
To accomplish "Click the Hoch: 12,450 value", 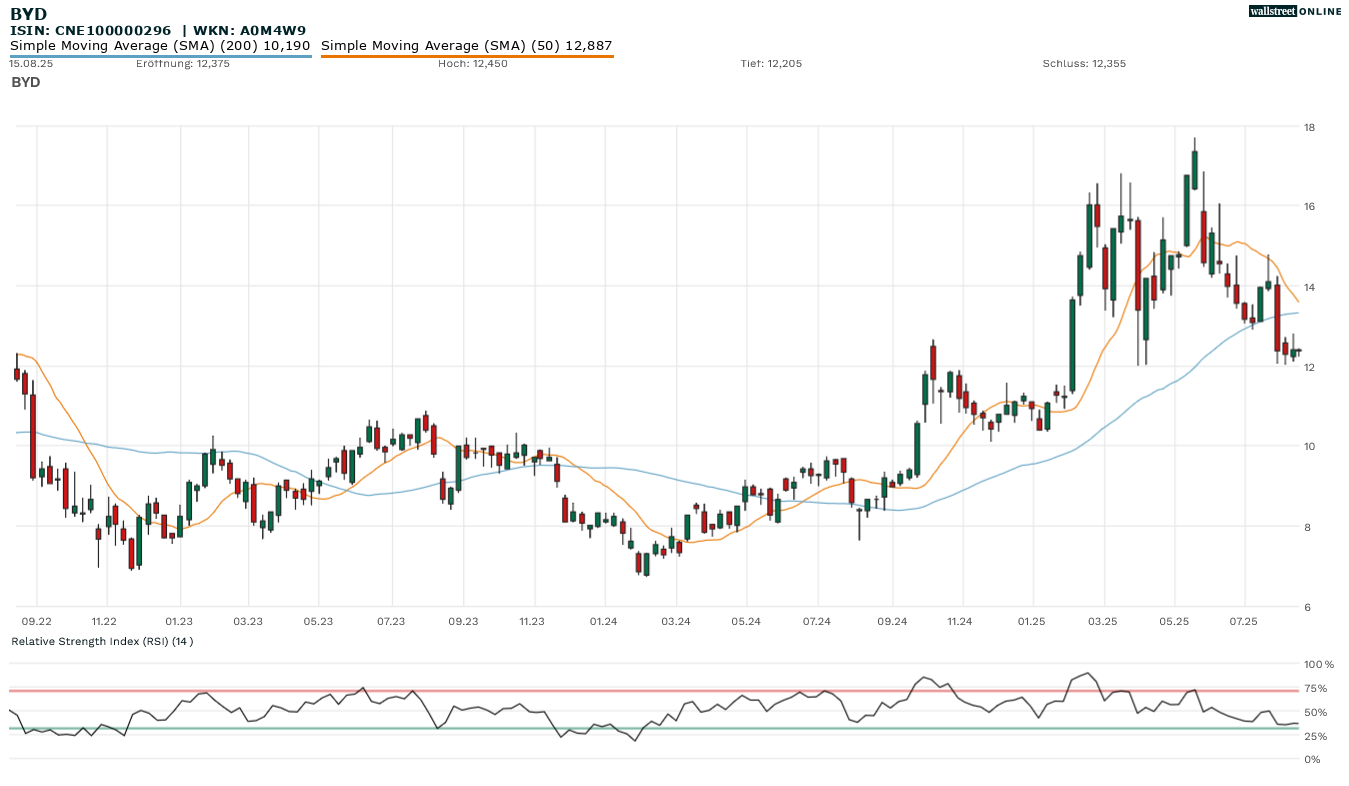I will [473, 64].
